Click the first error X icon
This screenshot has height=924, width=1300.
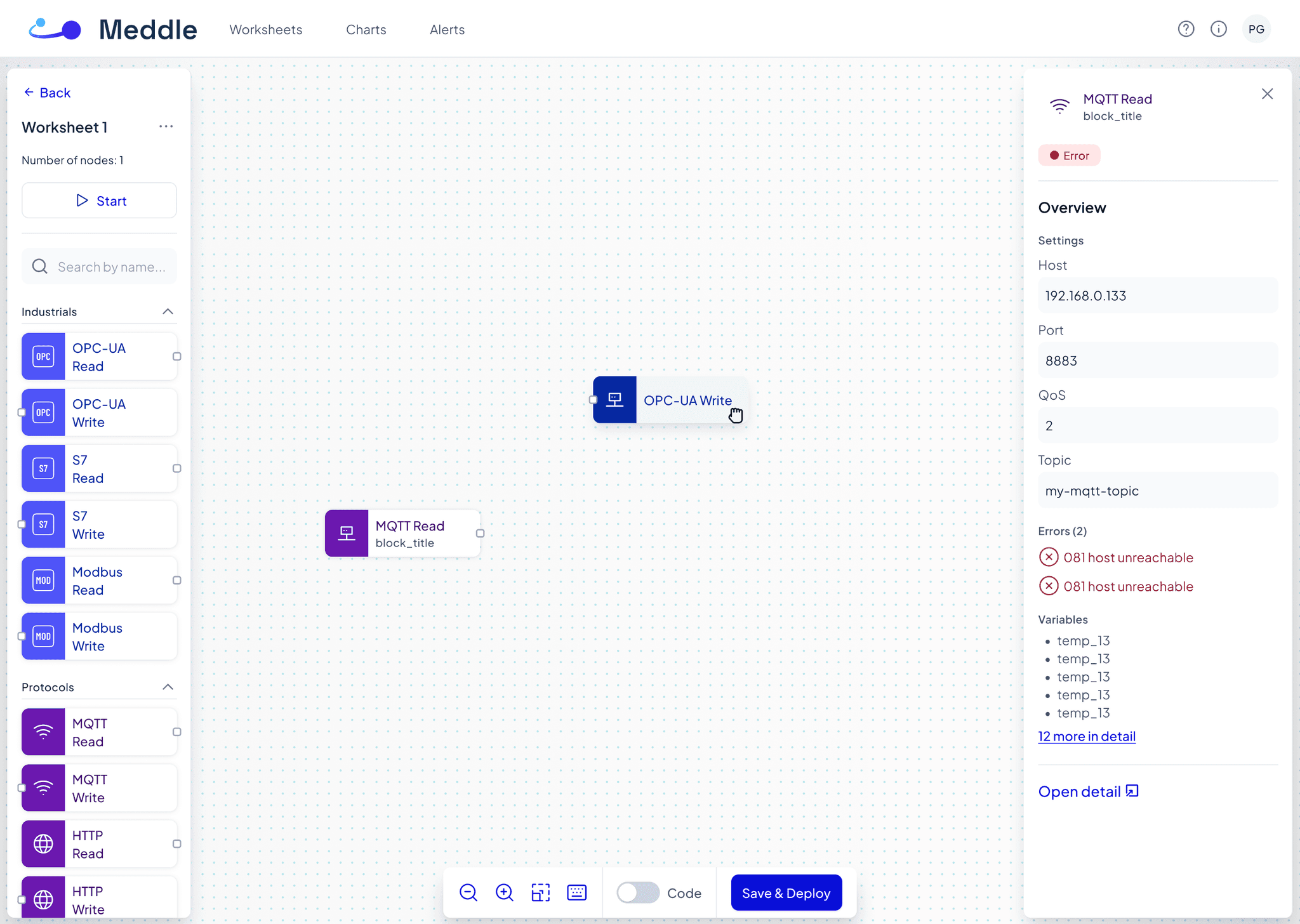(x=1049, y=557)
